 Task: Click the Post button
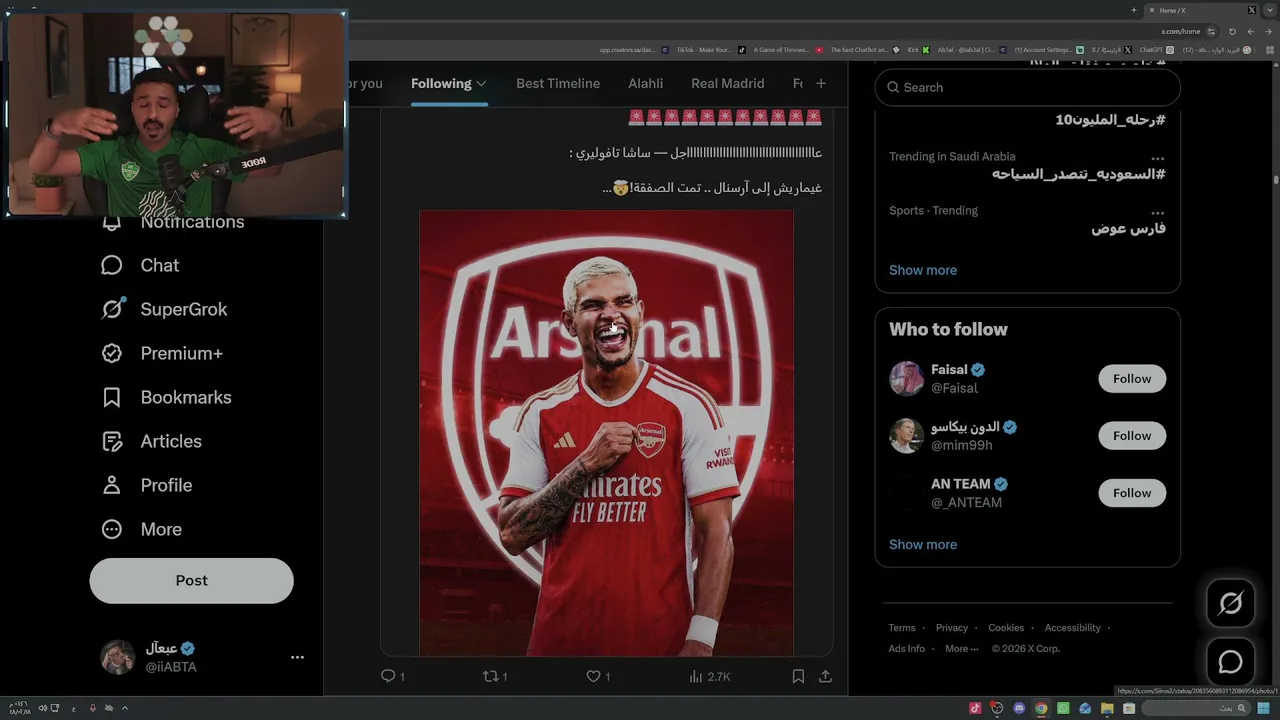191,580
